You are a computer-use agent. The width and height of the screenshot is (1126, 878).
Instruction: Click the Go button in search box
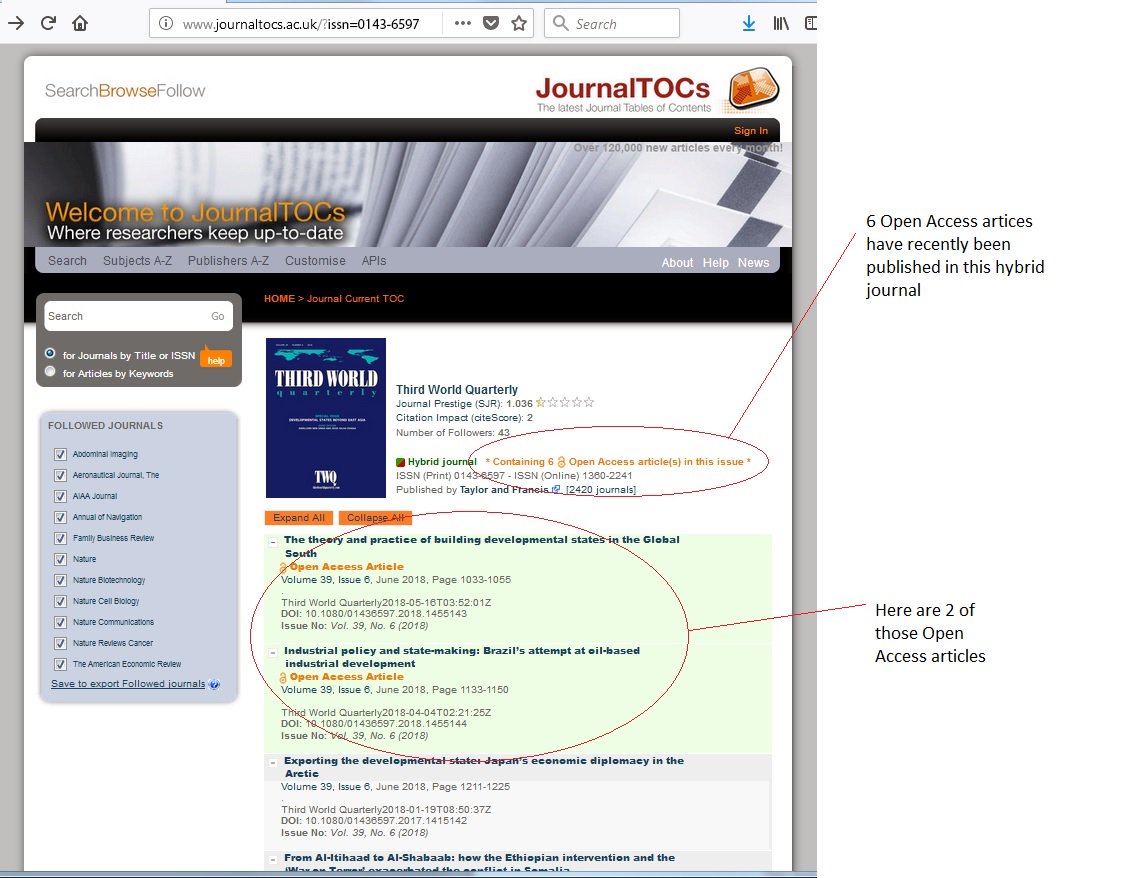[218, 316]
